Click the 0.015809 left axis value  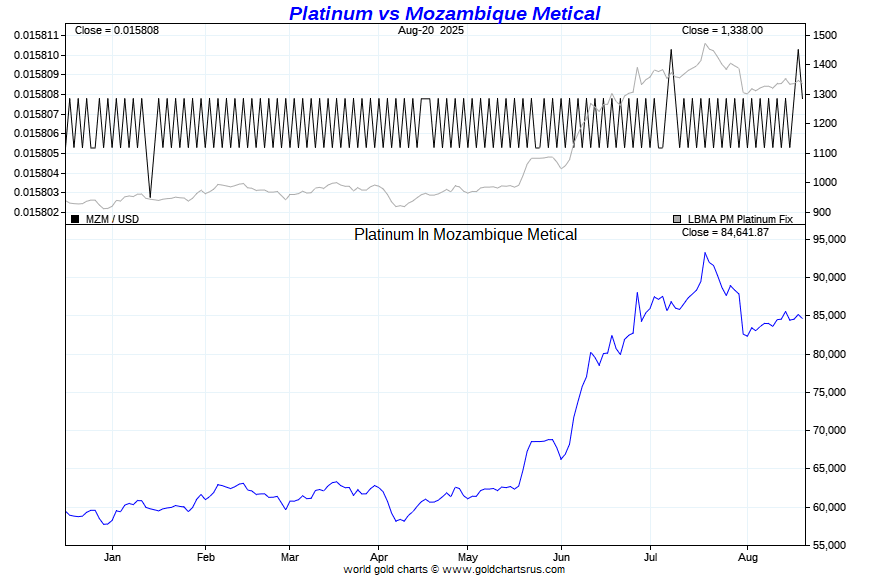pos(36,74)
